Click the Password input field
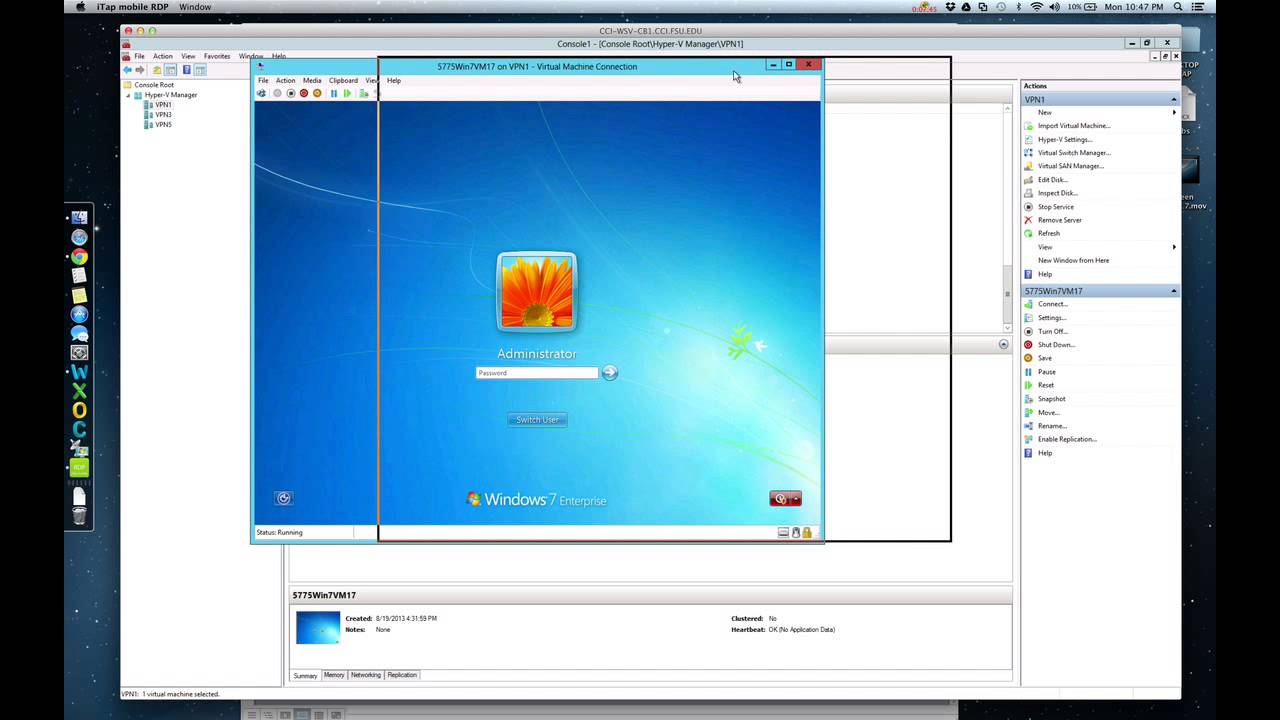The height and width of the screenshot is (720, 1280). point(537,373)
